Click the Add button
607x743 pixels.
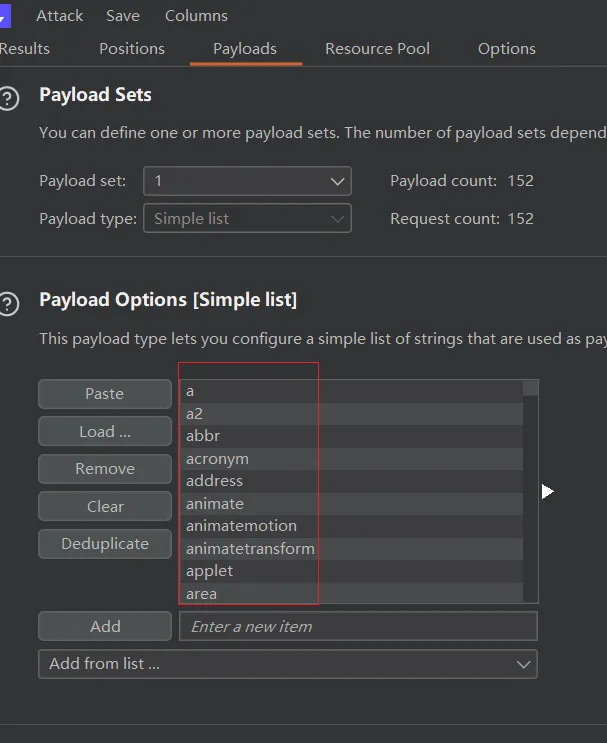(105, 626)
